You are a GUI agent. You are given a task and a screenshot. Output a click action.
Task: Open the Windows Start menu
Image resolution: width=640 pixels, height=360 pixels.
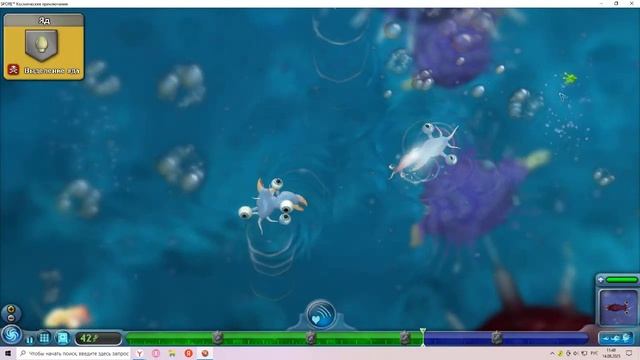pos(7,353)
